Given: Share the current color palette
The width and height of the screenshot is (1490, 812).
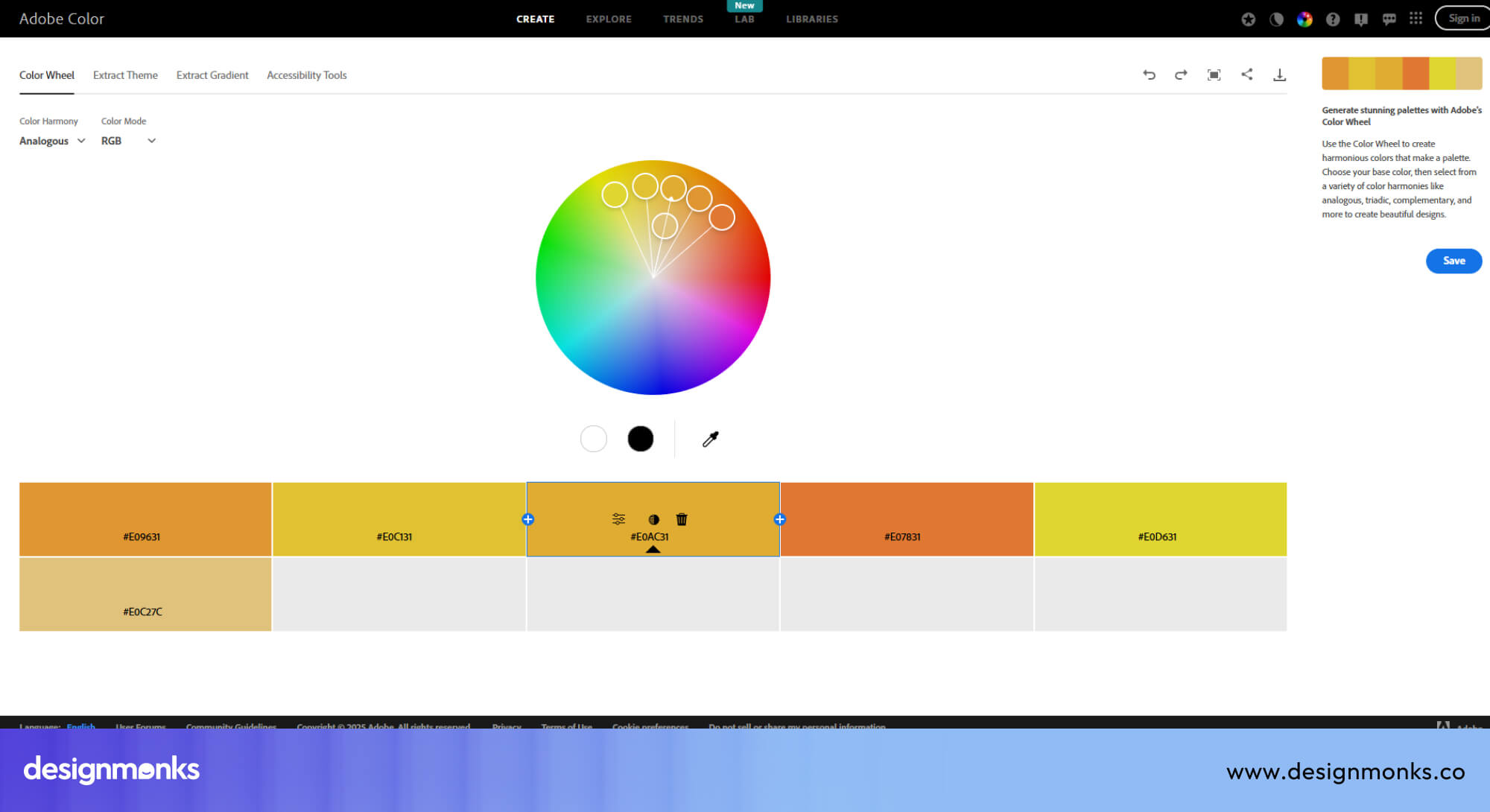Looking at the screenshot, I should 1247,74.
